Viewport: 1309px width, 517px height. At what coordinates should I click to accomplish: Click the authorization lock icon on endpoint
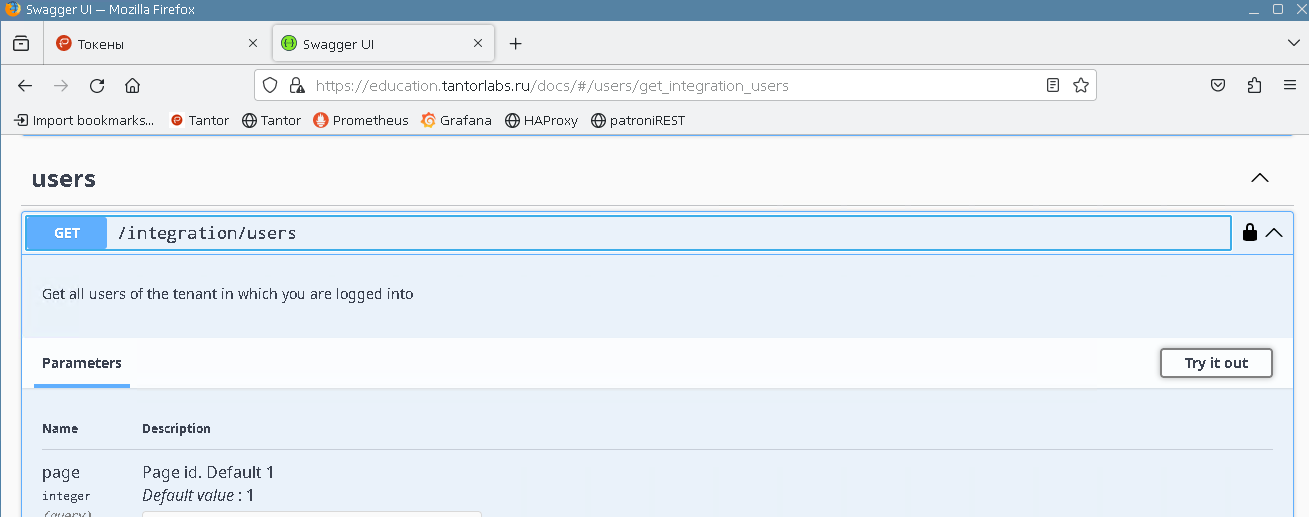click(x=1249, y=233)
